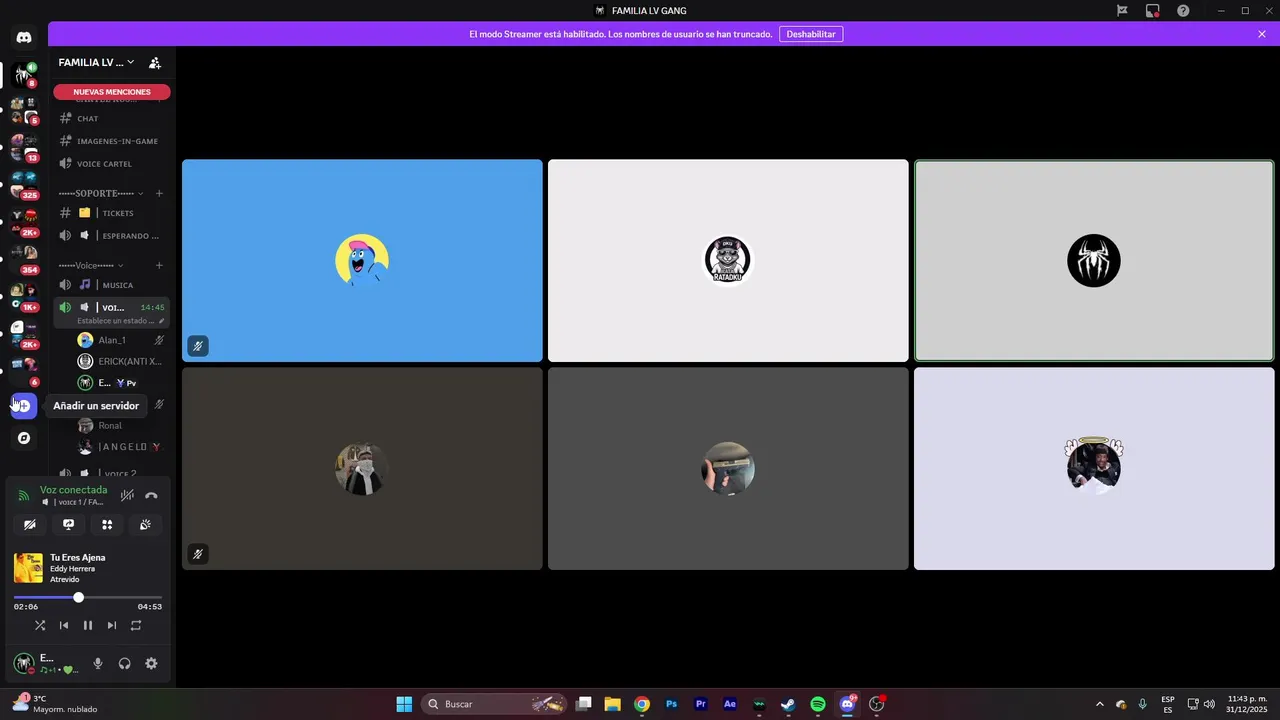Screen dimensions: 1280x720
Task: Mute your microphone in user panel
Action: pos(98,663)
